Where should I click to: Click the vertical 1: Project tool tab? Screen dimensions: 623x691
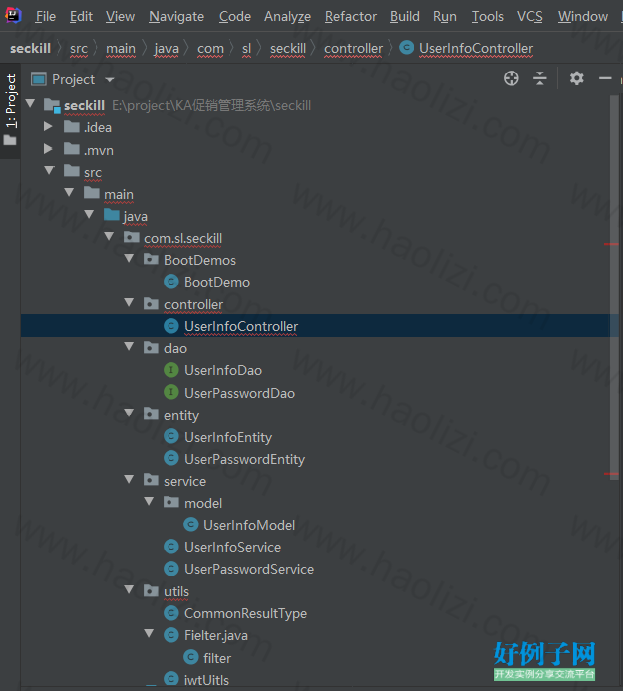[x=11, y=110]
